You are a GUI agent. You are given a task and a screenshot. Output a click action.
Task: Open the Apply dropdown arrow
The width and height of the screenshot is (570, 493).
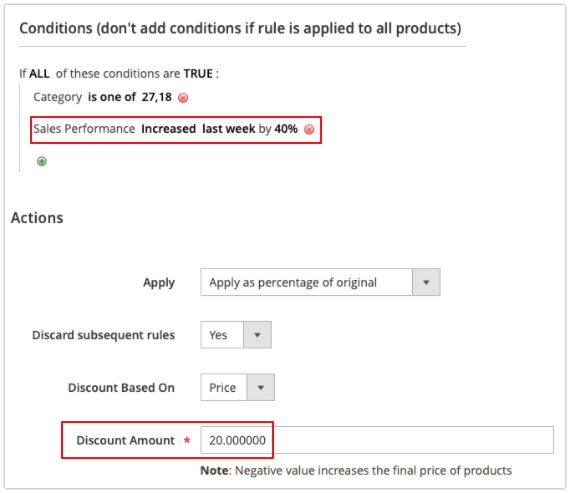[x=426, y=282]
